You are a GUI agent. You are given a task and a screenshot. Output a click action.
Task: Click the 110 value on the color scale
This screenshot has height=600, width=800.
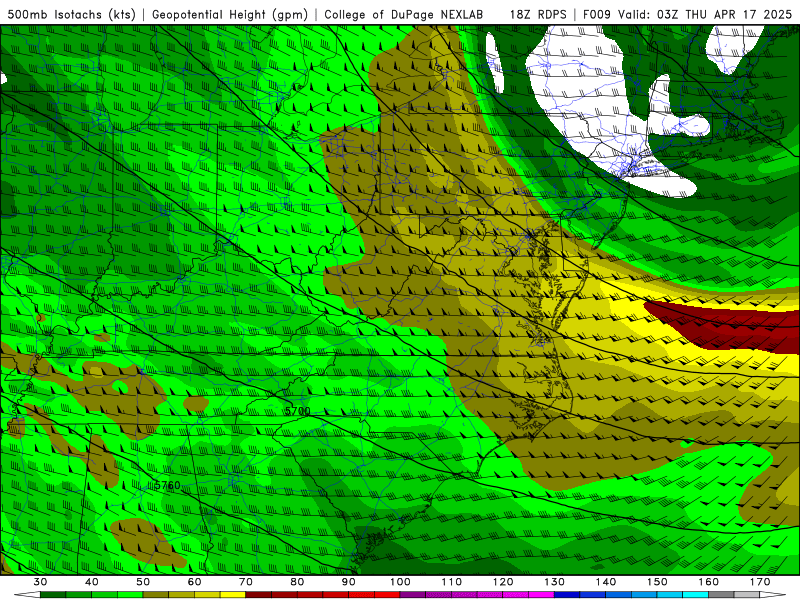(x=452, y=582)
